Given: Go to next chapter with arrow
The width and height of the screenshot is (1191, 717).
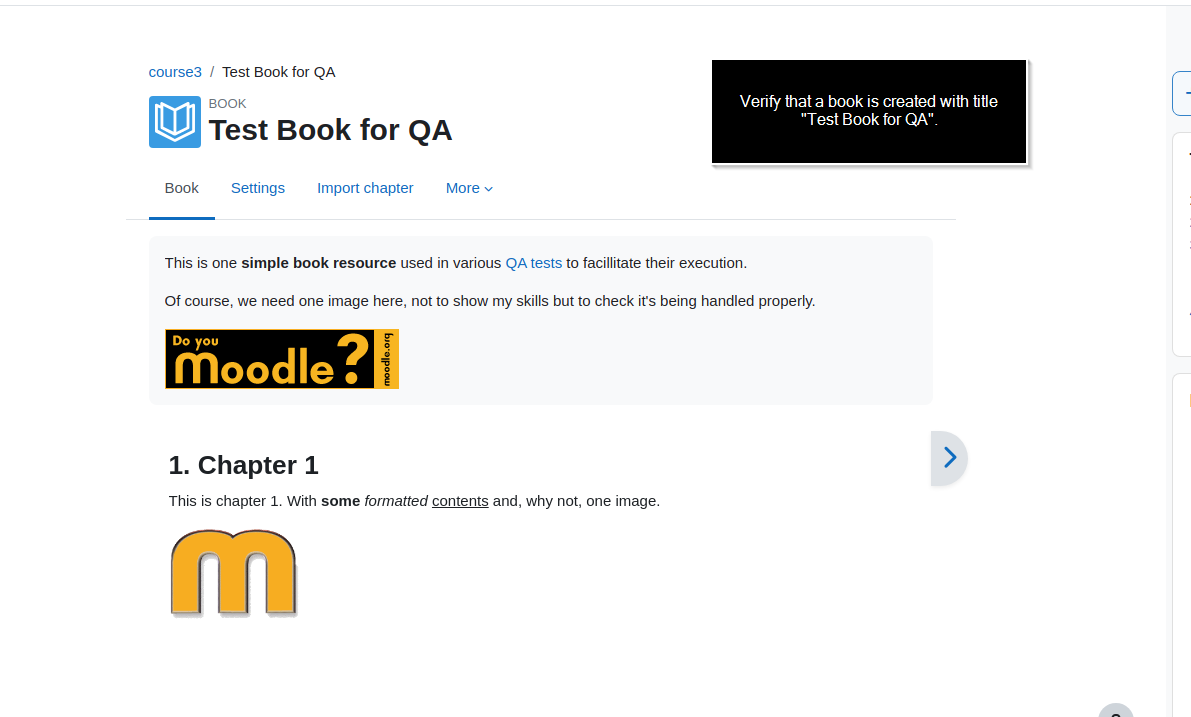Looking at the screenshot, I should click(x=949, y=458).
